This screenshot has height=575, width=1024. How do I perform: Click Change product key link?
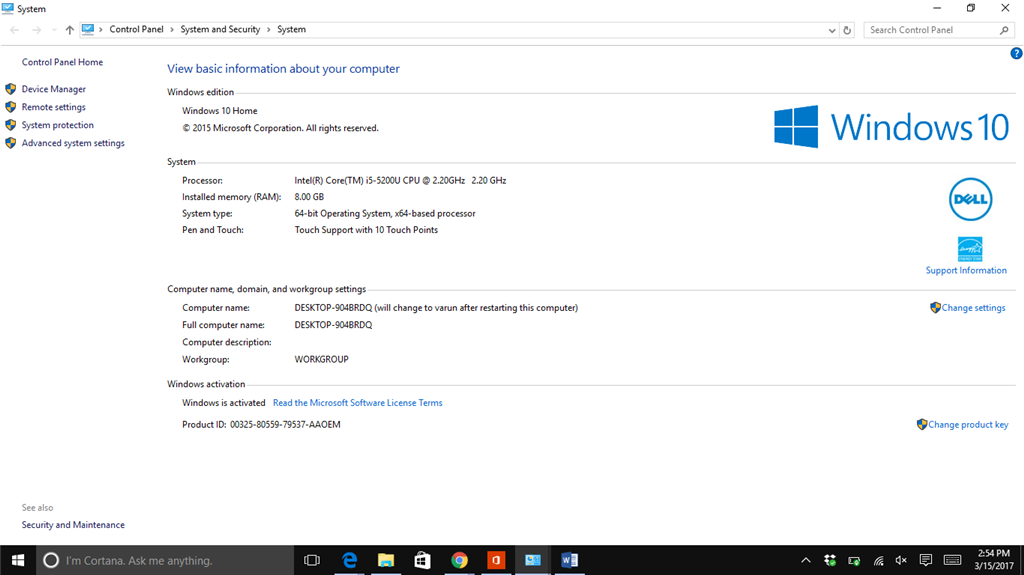coord(968,425)
